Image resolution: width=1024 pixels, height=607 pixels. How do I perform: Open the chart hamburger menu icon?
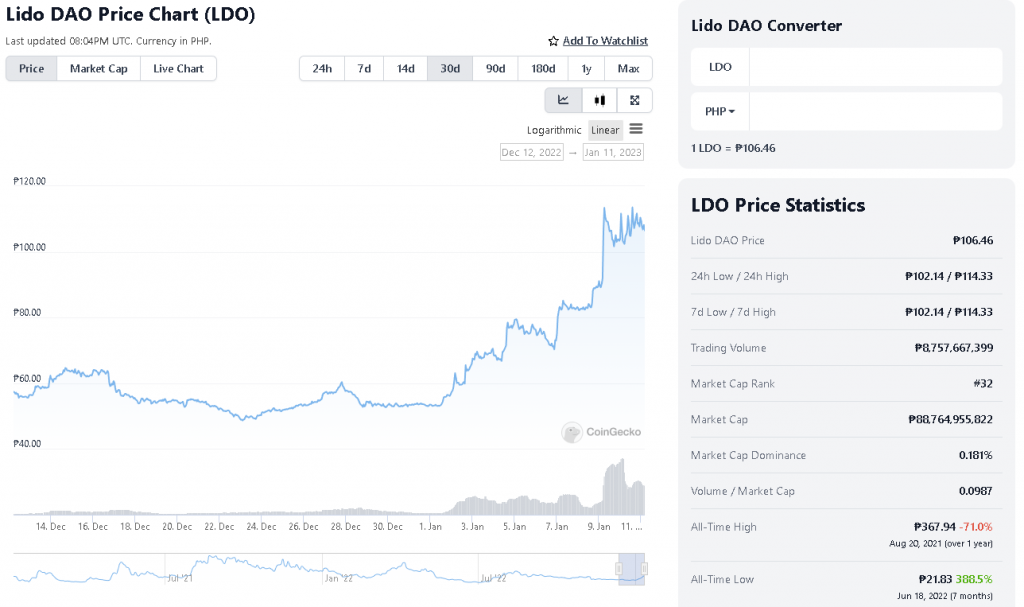(x=636, y=129)
